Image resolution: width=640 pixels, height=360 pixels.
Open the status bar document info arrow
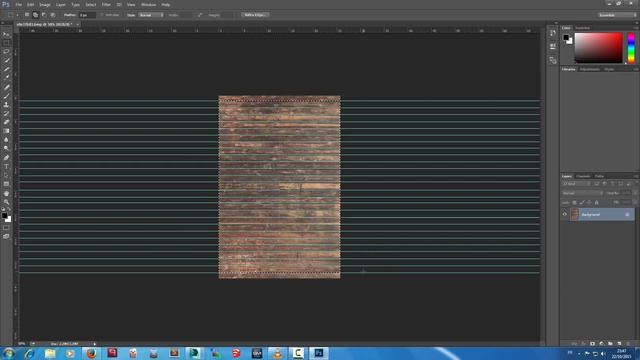click(95, 344)
